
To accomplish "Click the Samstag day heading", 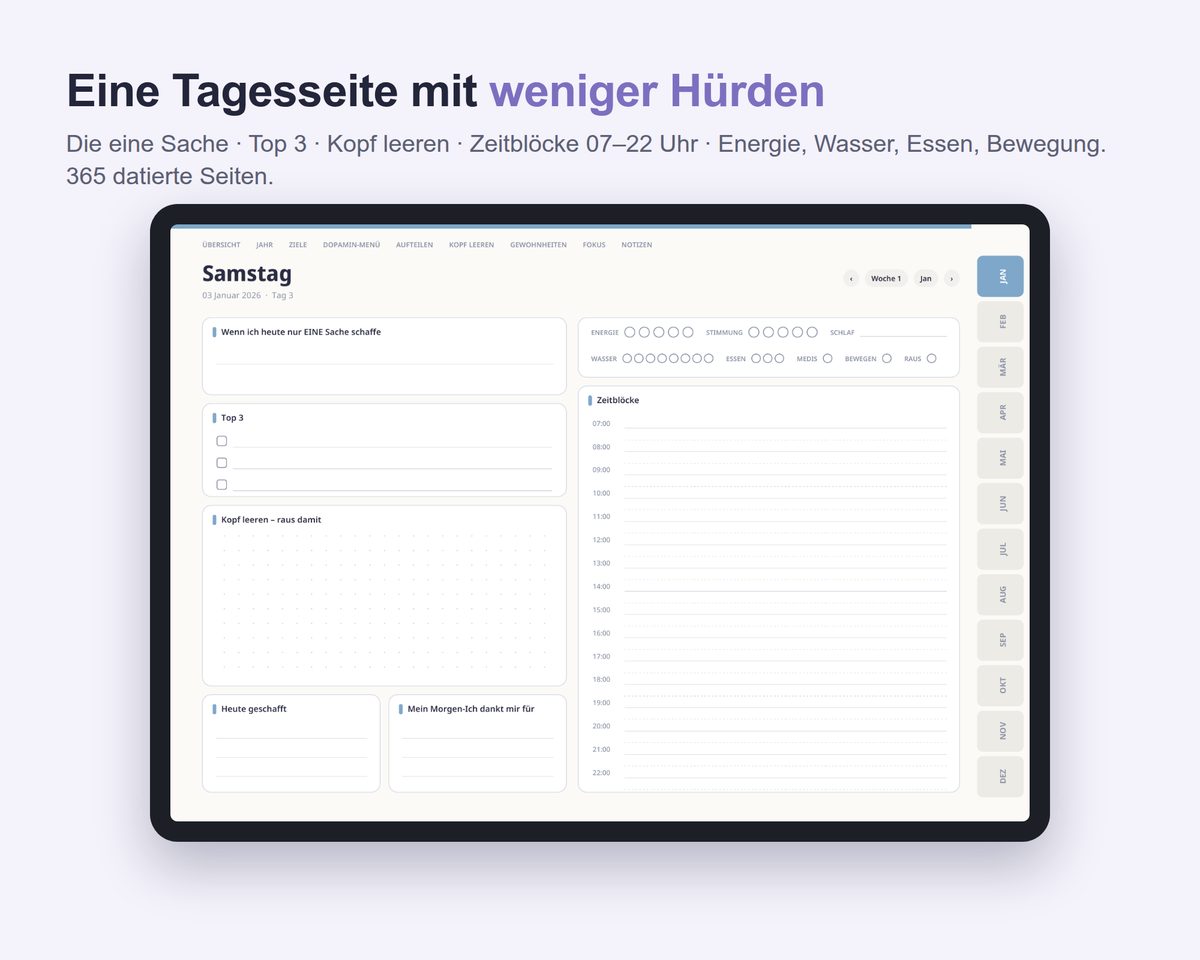I will tap(247, 274).
